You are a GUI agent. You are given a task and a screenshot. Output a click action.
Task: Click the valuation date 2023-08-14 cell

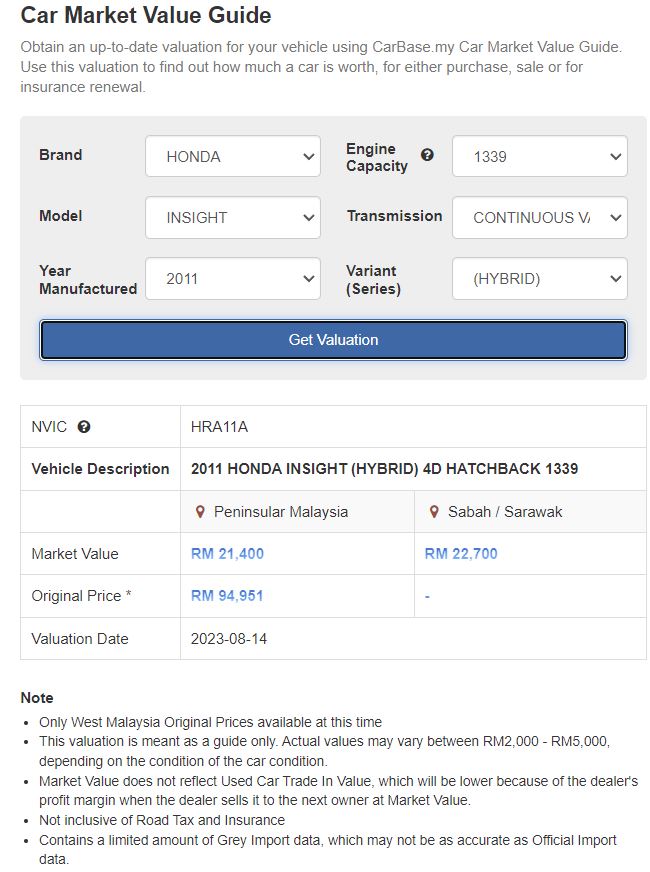[413, 638]
